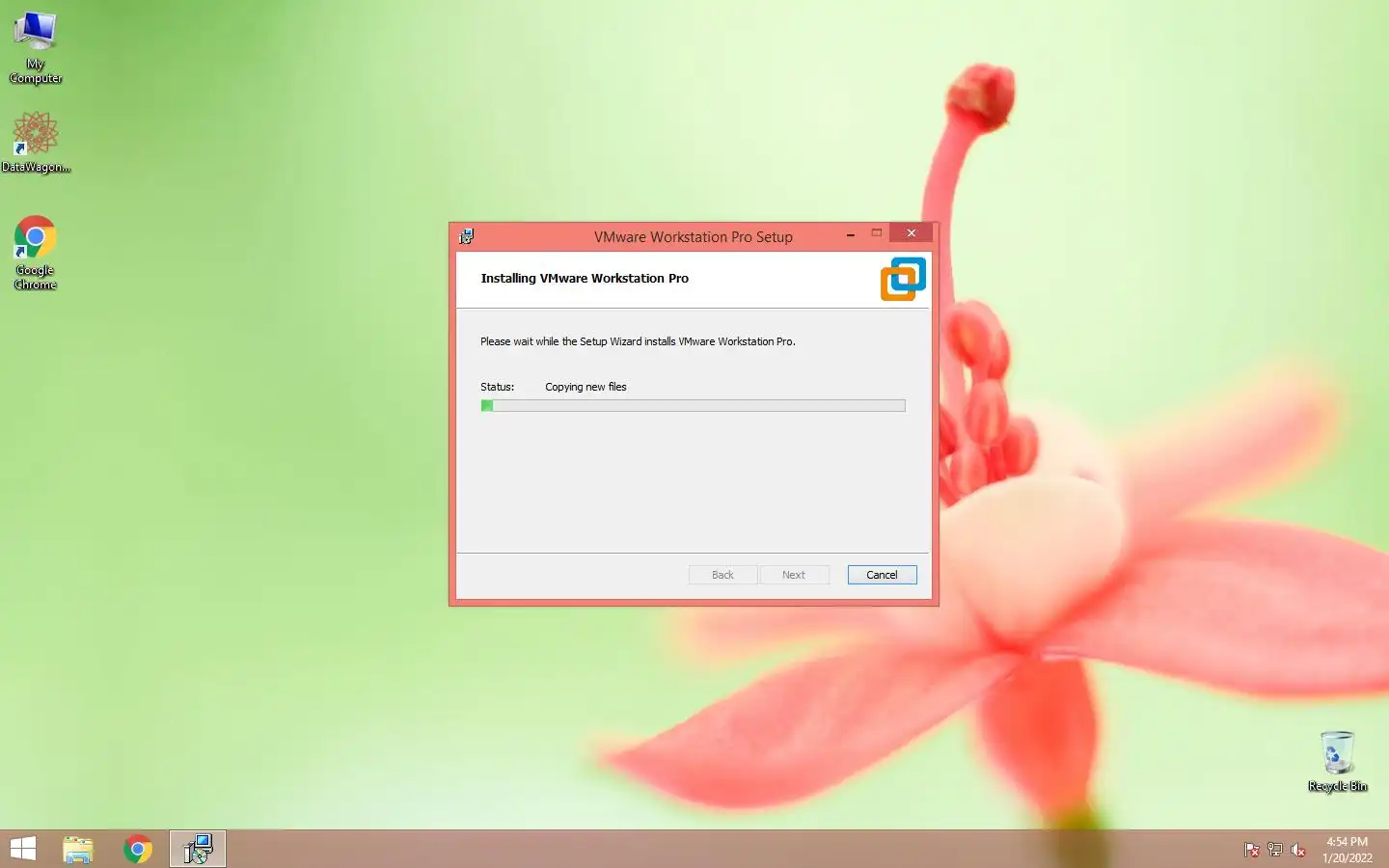Click the 'Copying new files' status text
Screen dimensions: 1389x868
click(586, 387)
